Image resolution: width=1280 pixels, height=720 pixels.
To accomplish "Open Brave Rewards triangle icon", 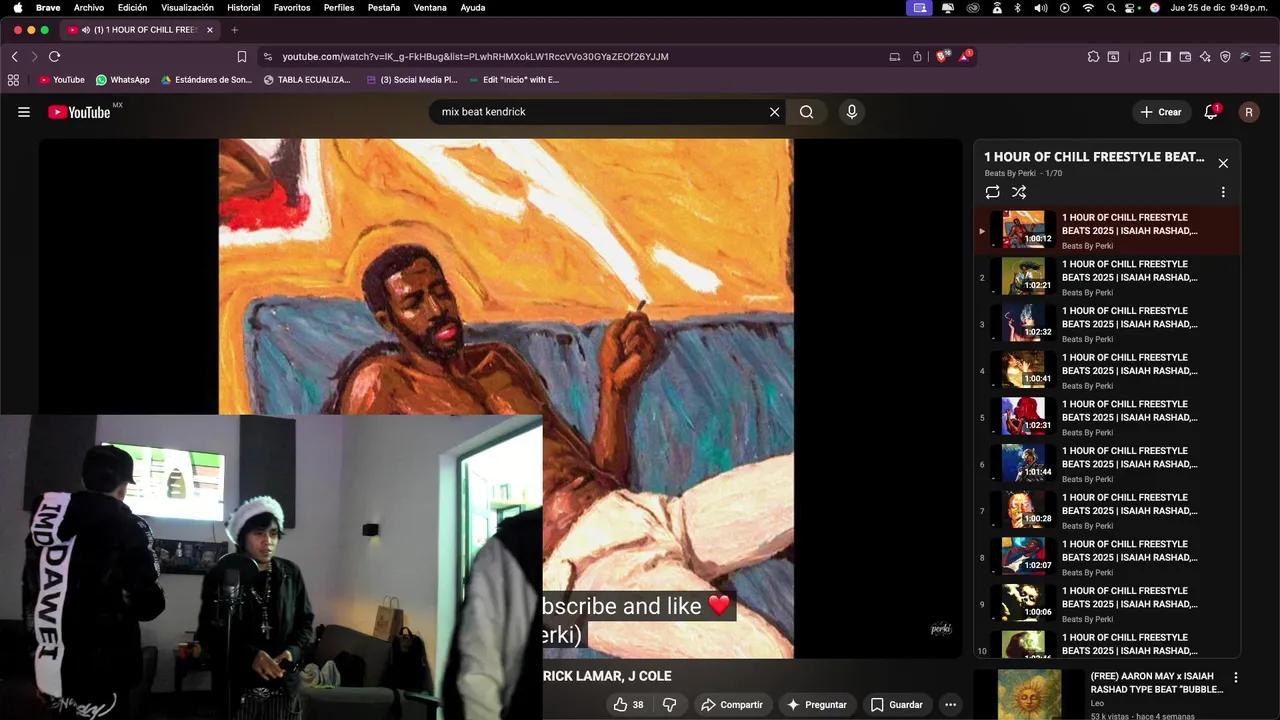I will 965,57.
